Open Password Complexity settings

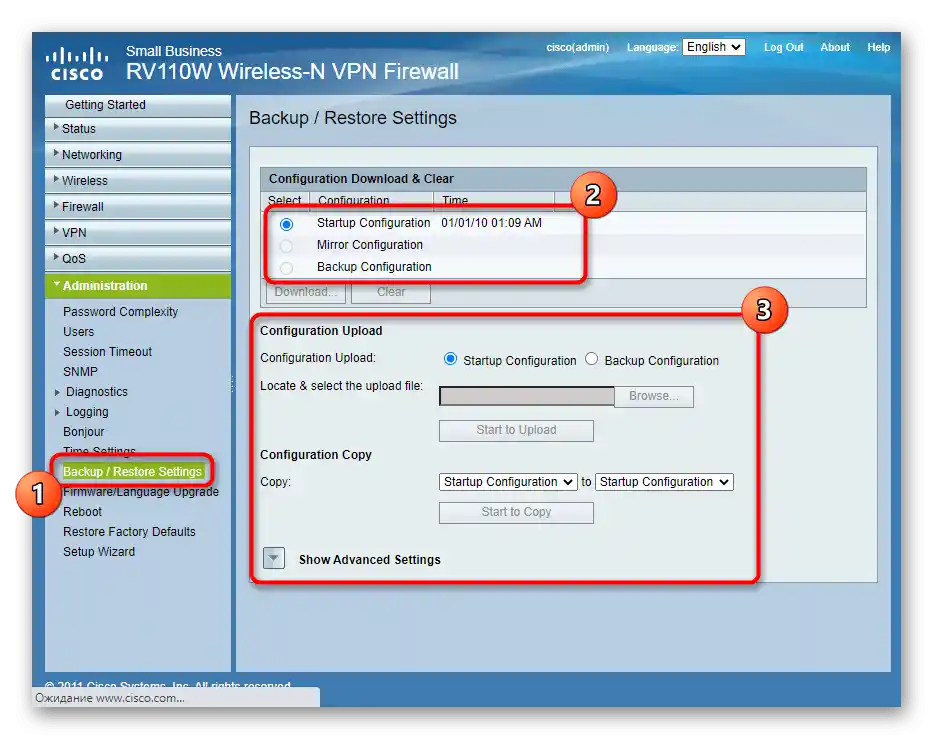[x=120, y=312]
